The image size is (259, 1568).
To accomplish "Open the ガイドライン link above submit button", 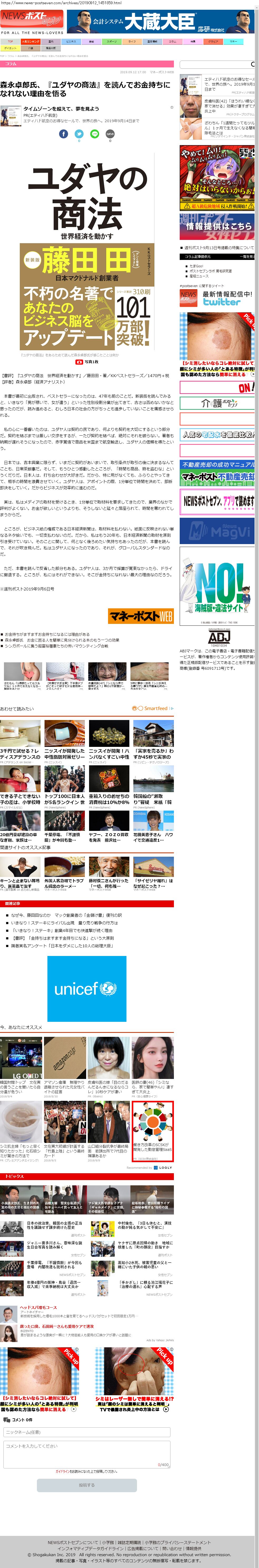I will 63,1471.
